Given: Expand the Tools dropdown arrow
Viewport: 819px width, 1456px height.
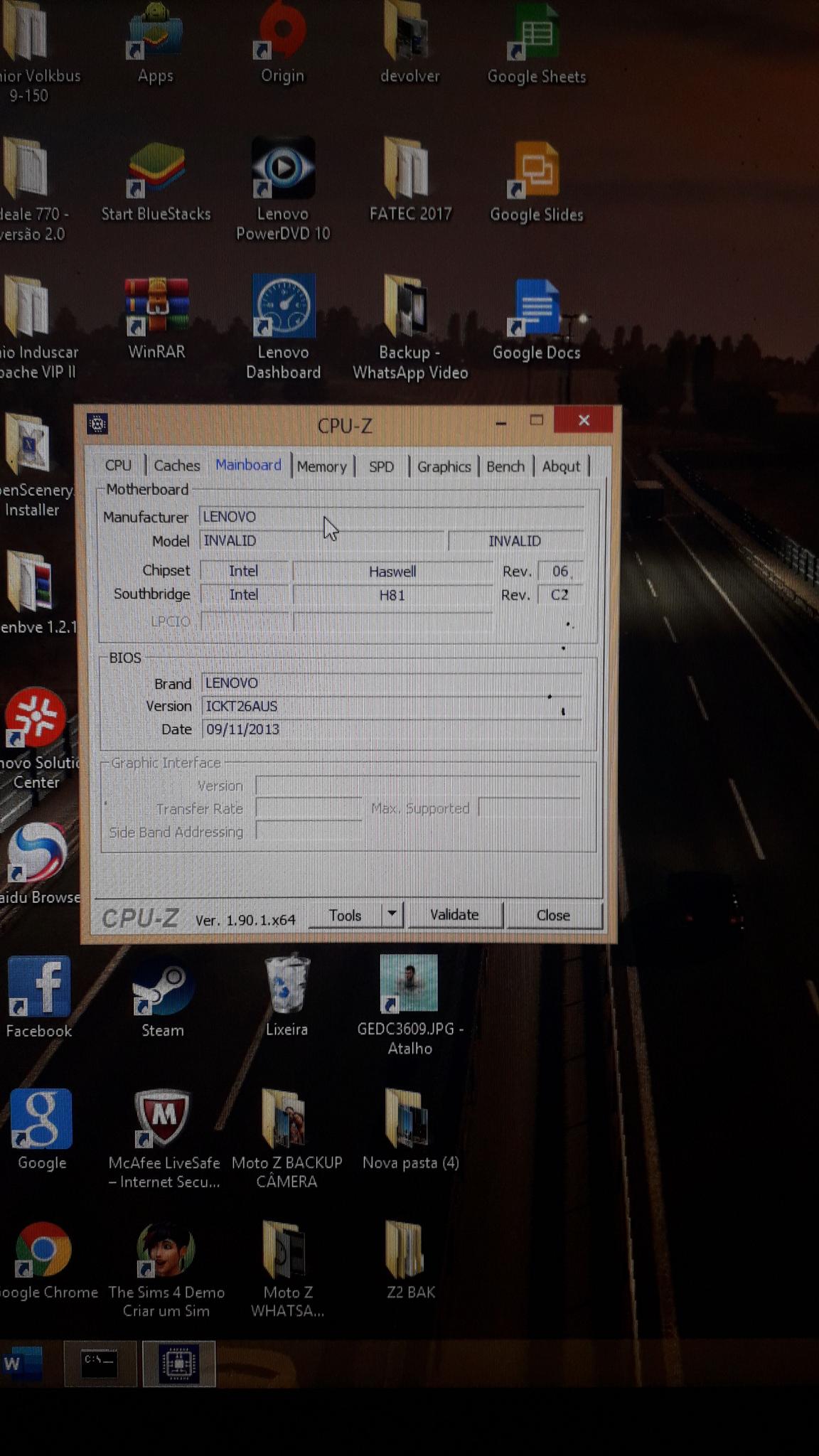Looking at the screenshot, I should tap(392, 915).
